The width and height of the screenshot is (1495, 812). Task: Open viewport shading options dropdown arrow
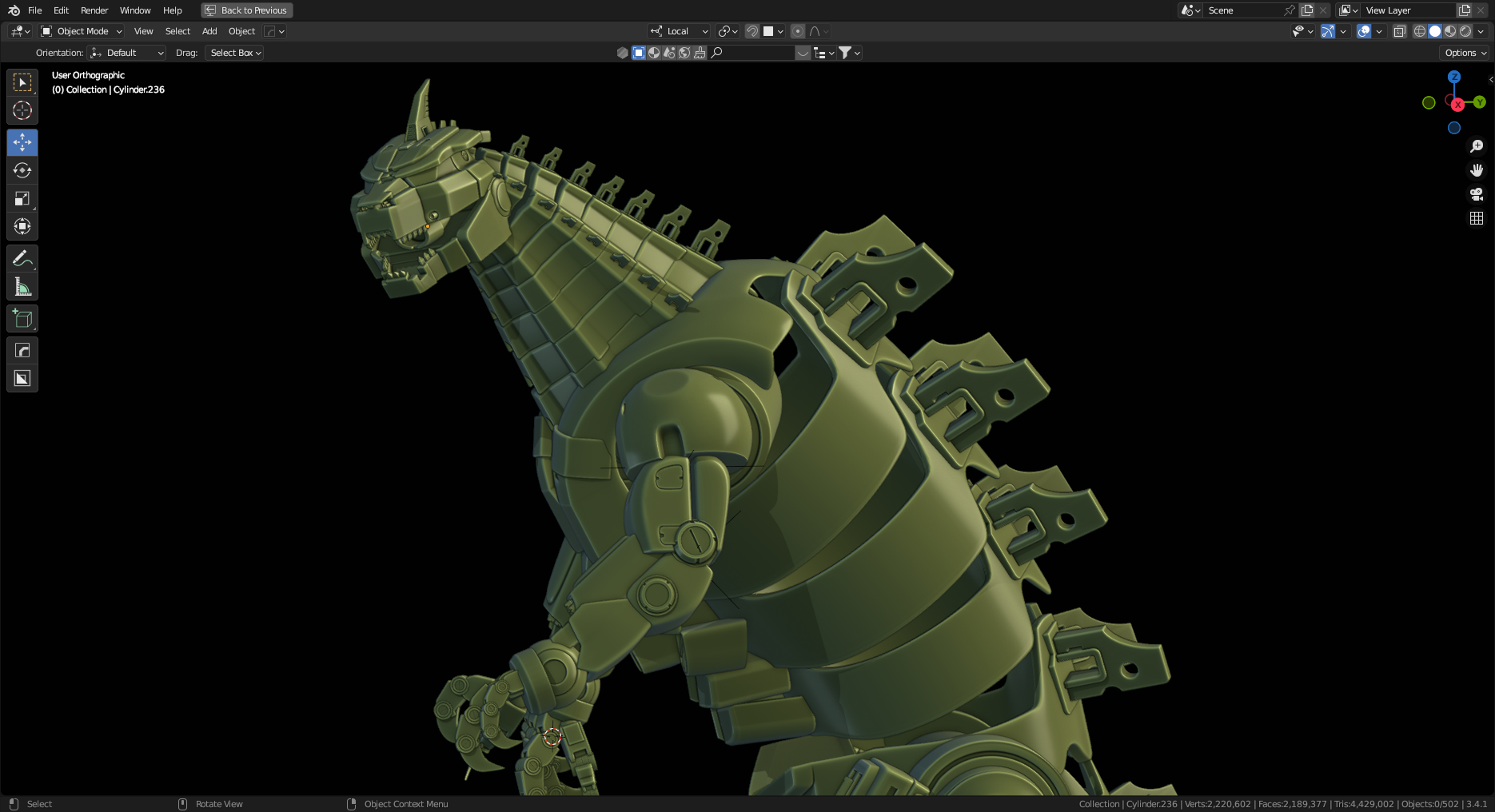click(x=1481, y=31)
